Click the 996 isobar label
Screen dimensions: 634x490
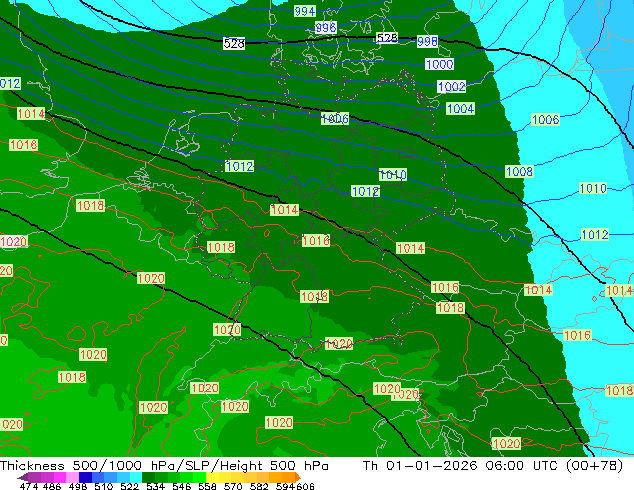point(326,27)
